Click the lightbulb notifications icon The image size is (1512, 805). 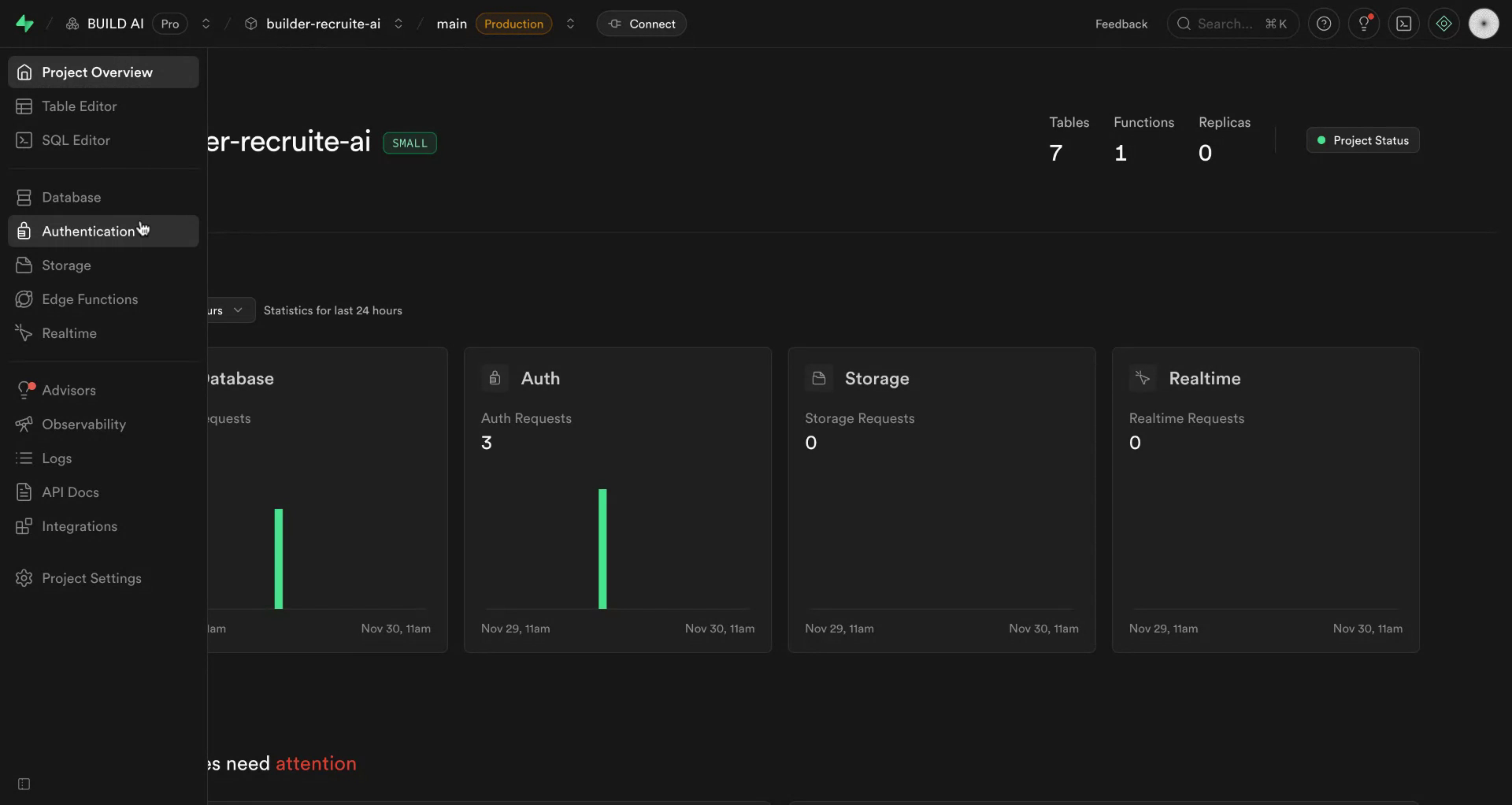(x=1364, y=24)
